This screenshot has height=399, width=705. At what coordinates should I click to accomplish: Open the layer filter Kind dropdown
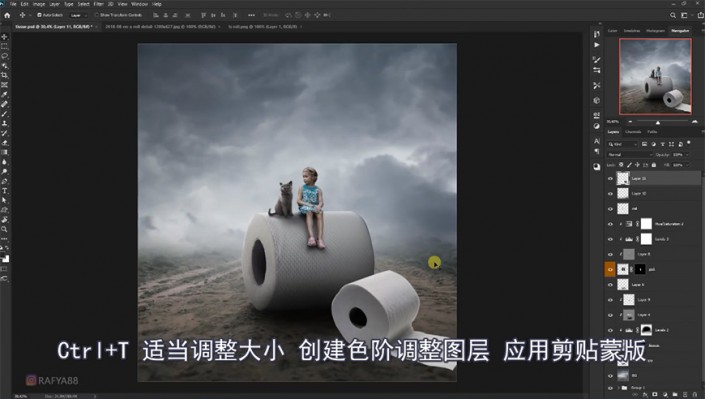pos(623,144)
